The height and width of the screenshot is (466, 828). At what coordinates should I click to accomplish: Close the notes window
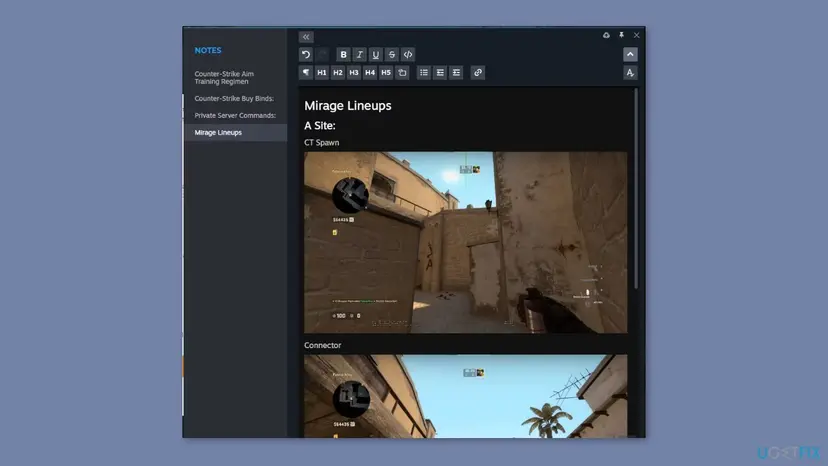(636, 35)
